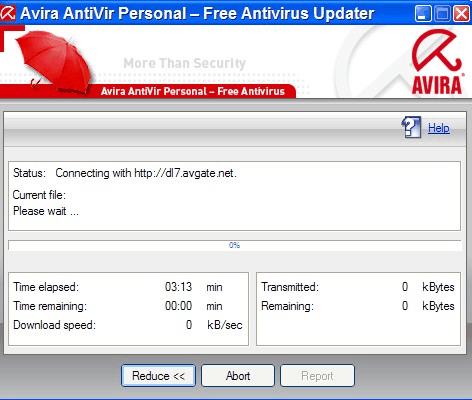Click the red umbrella image in banner
The image size is (472, 400).
click(54, 62)
